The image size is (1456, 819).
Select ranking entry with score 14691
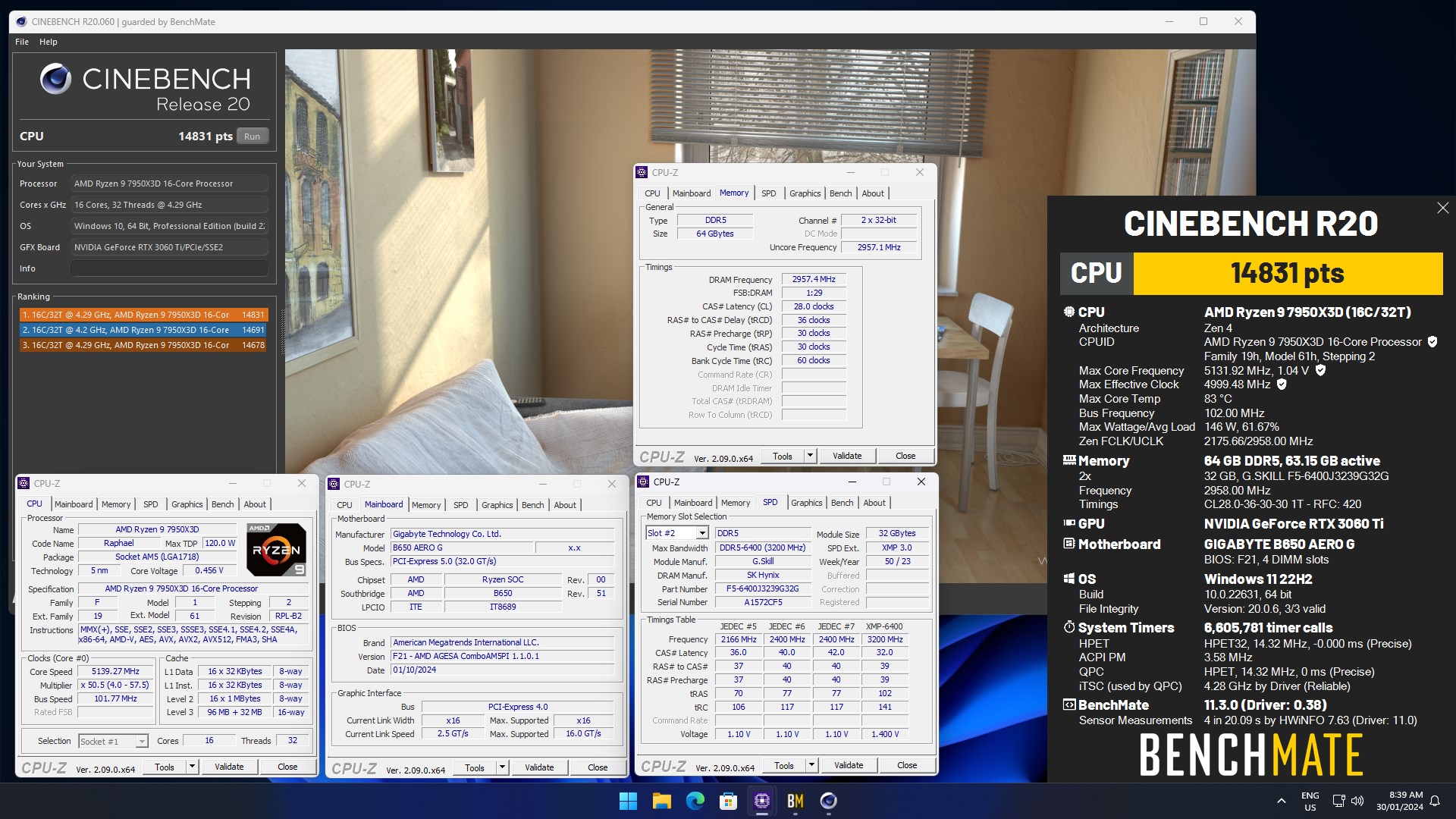[x=143, y=330]
